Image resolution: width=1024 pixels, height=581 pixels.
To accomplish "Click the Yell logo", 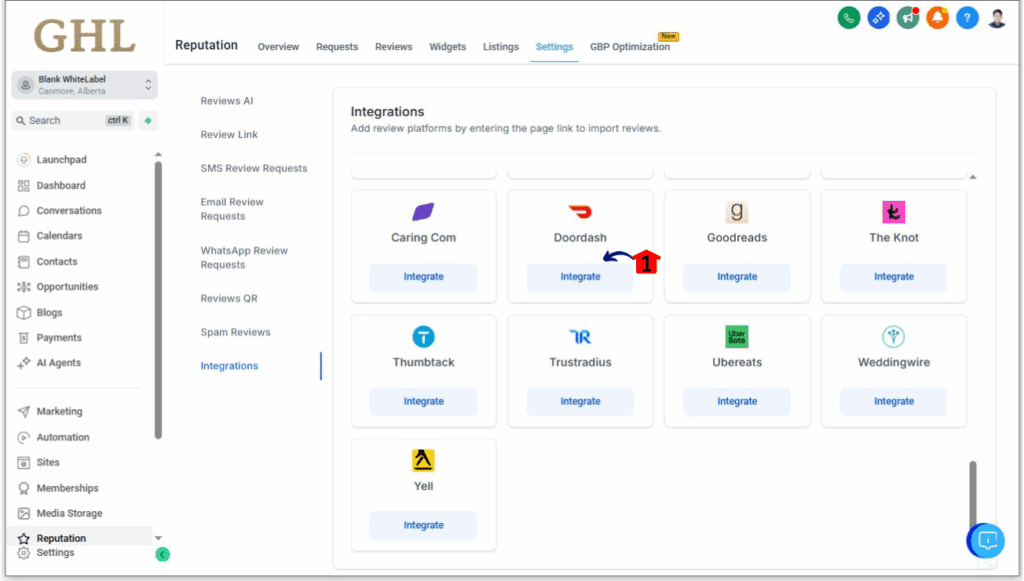I will (423, 460).
